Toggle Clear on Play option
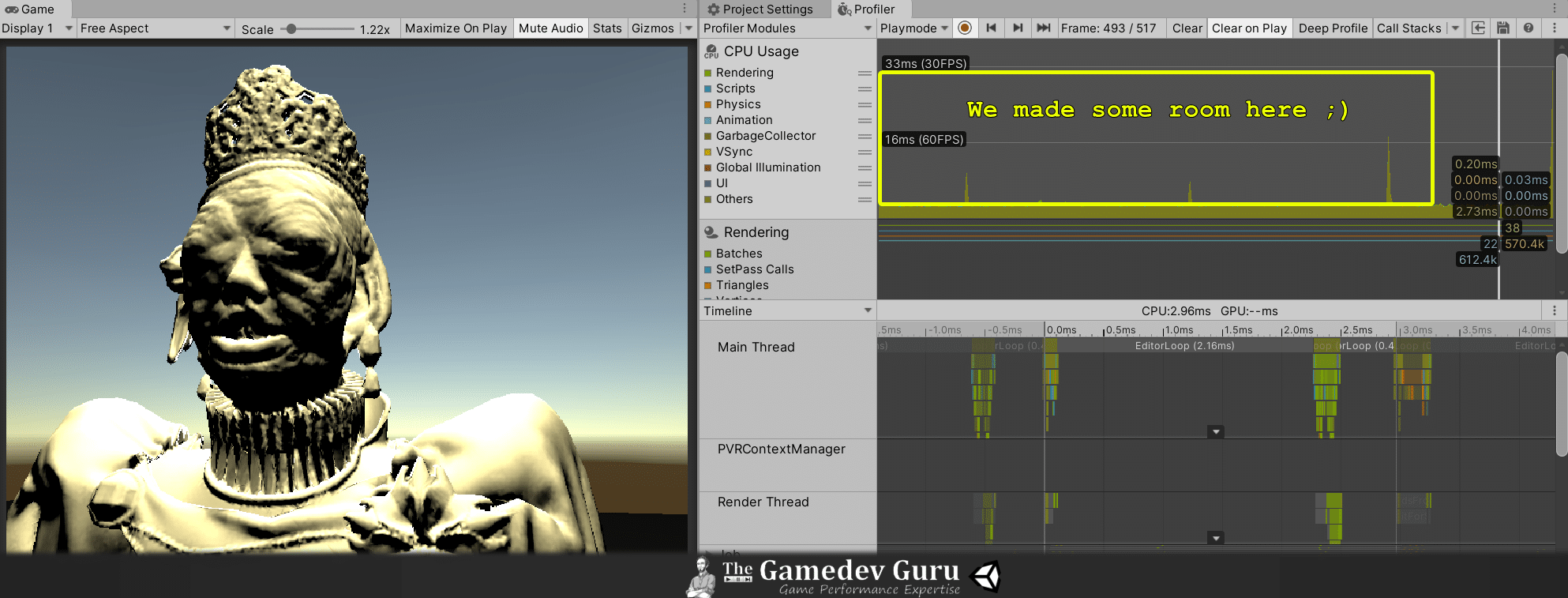The width and height of the screenshot is (1568, 598). 1249,28
